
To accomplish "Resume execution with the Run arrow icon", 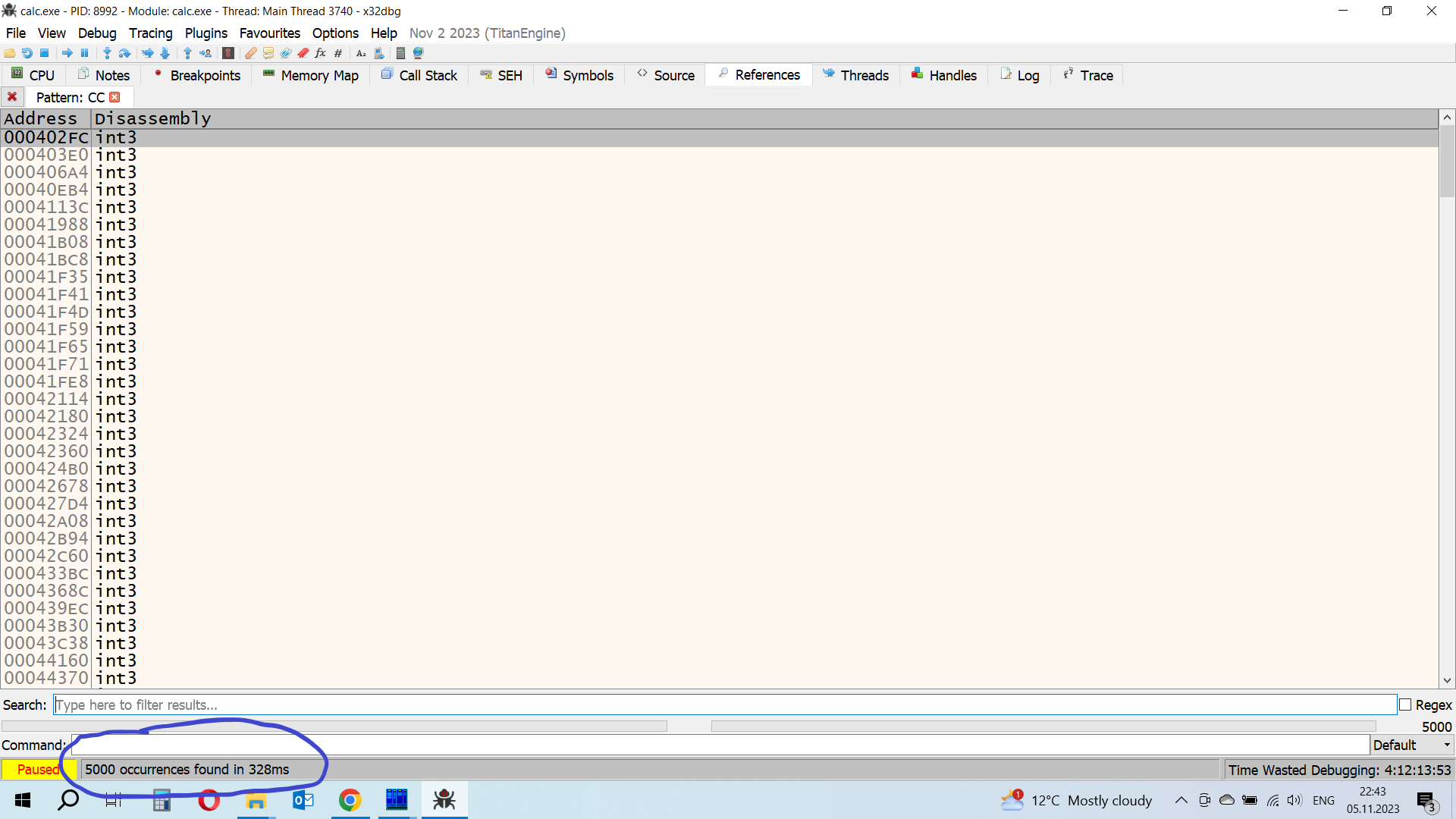I will point(67,53).
